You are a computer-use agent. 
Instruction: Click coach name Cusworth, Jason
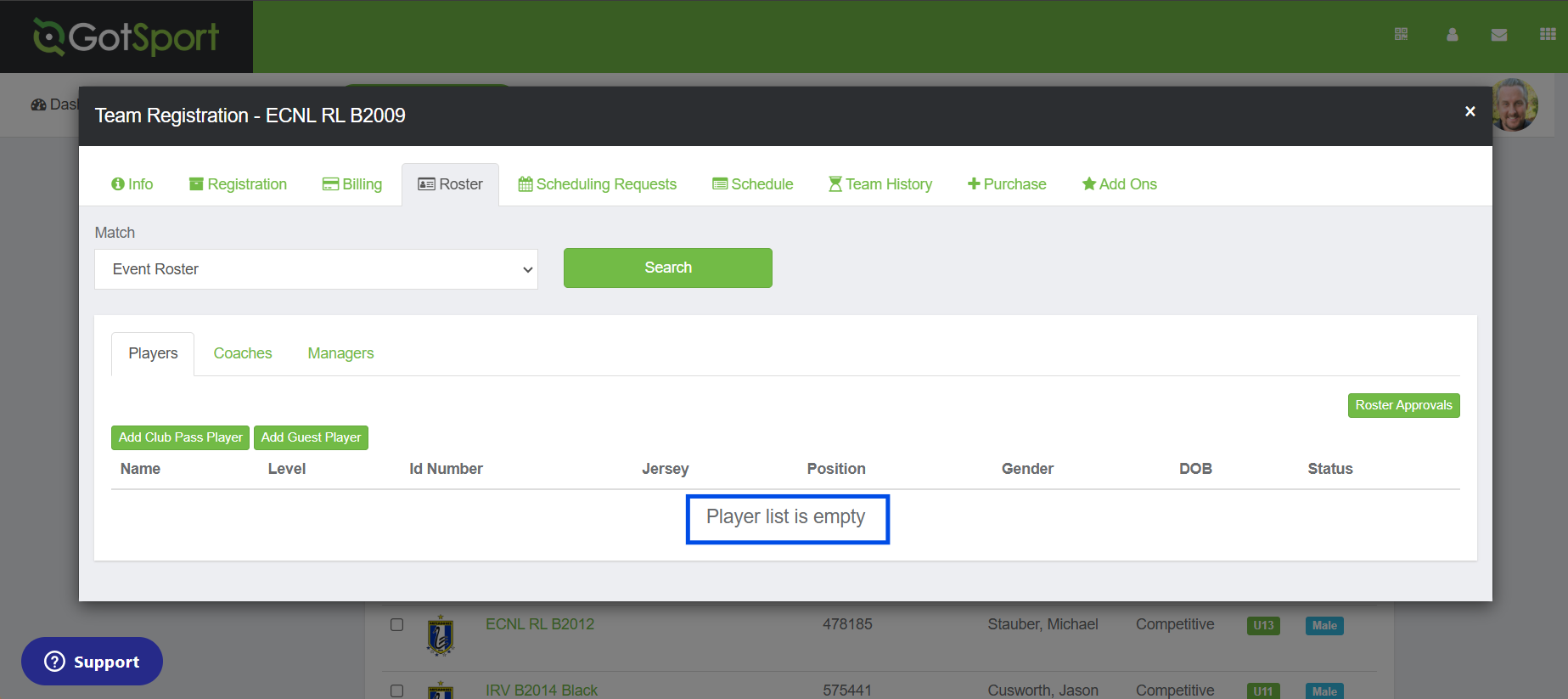point(1043,691)
